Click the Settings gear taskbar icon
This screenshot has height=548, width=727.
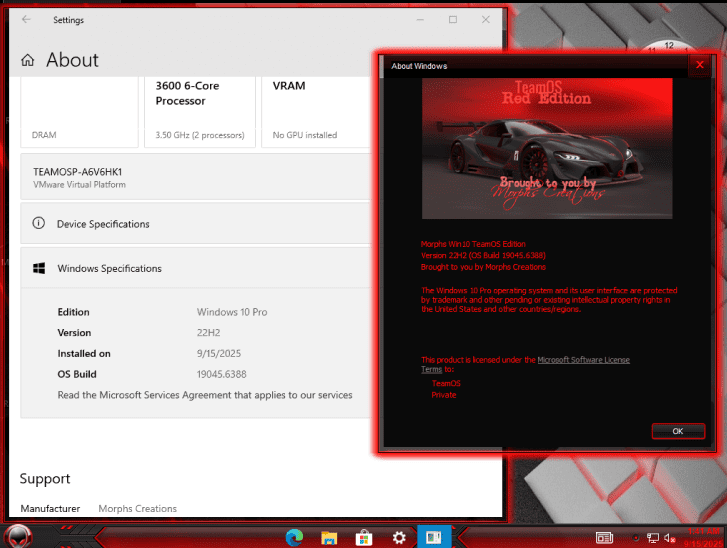(x=399, y=537)
